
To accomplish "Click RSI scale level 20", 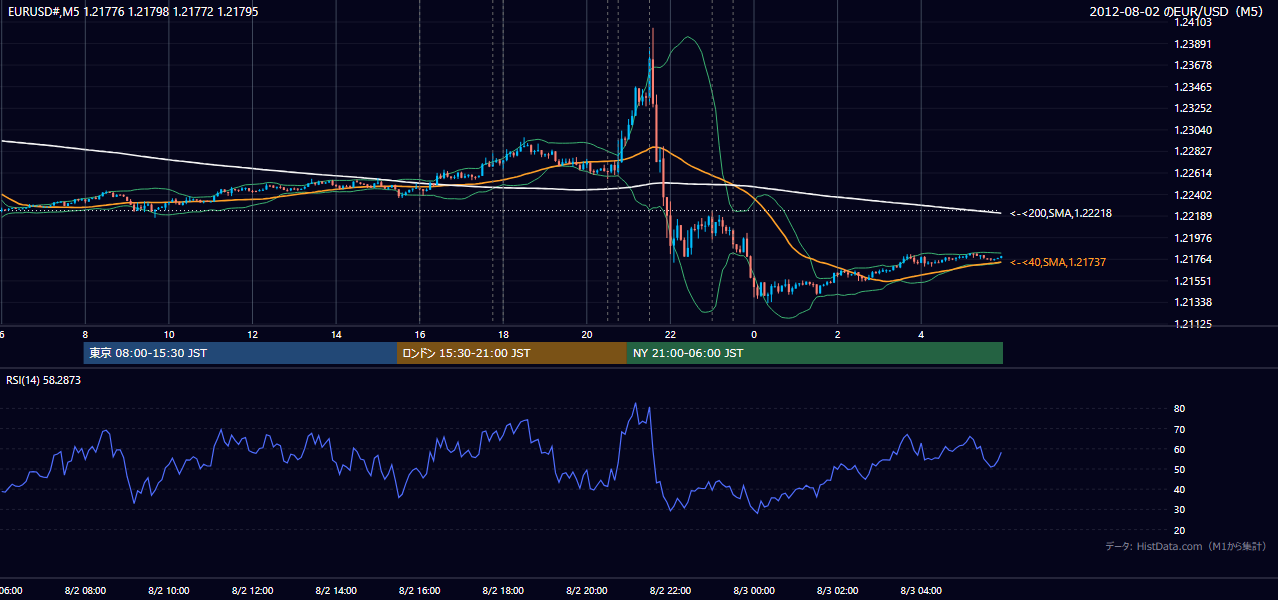I will (1180, 530).
